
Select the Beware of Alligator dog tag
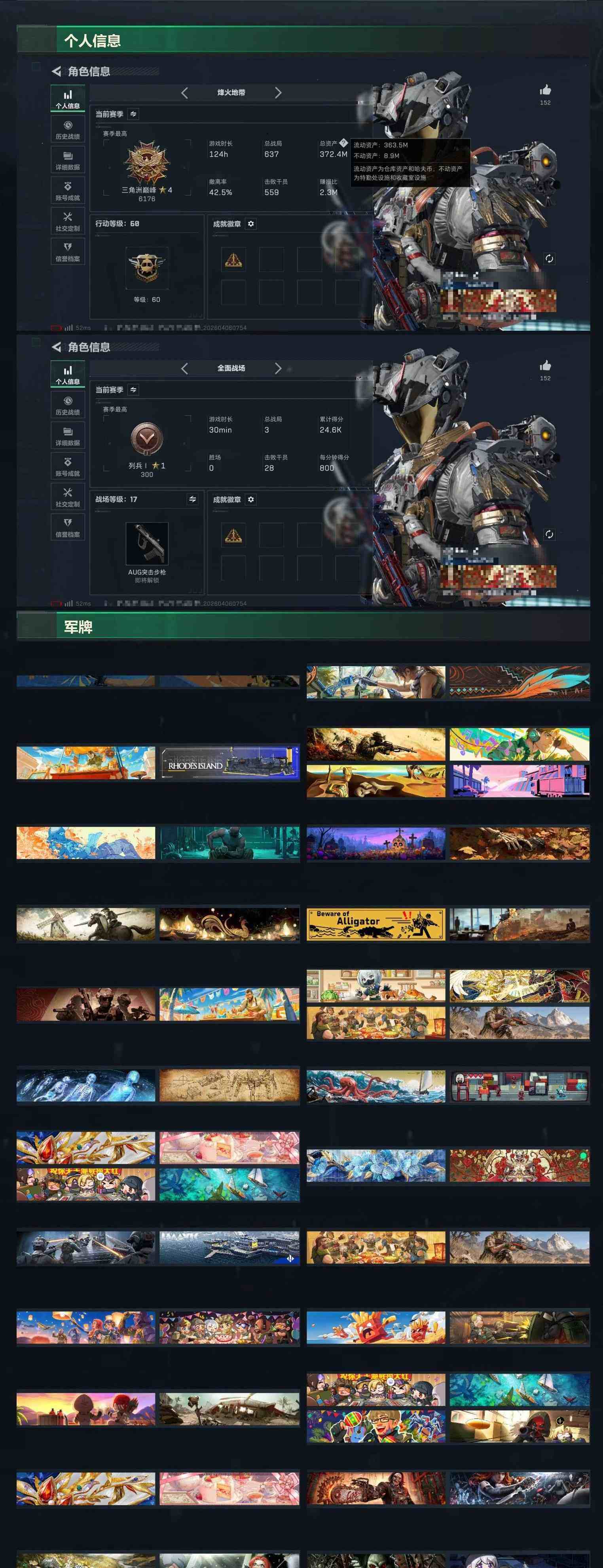376,924
